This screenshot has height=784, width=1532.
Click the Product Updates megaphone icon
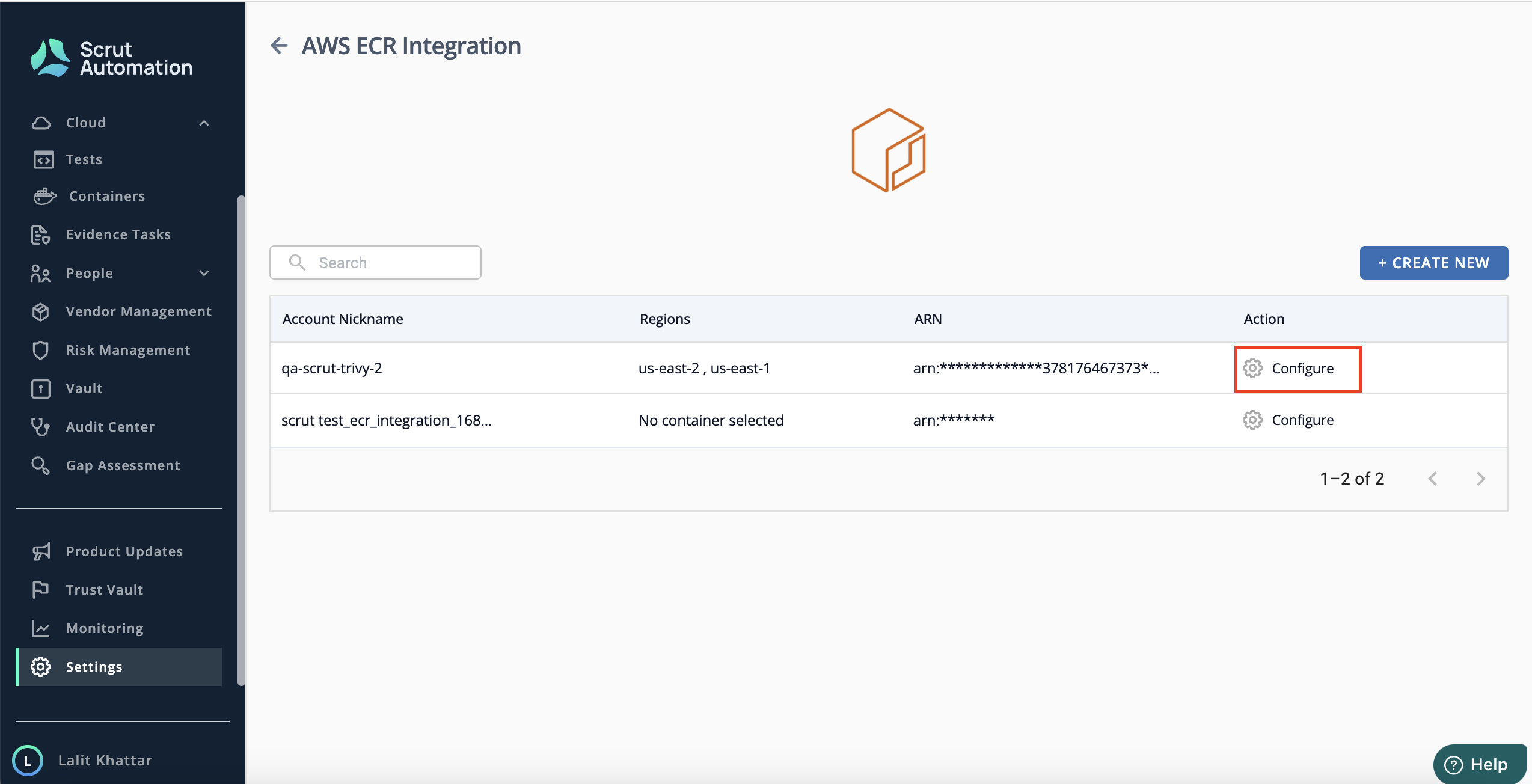41,551
